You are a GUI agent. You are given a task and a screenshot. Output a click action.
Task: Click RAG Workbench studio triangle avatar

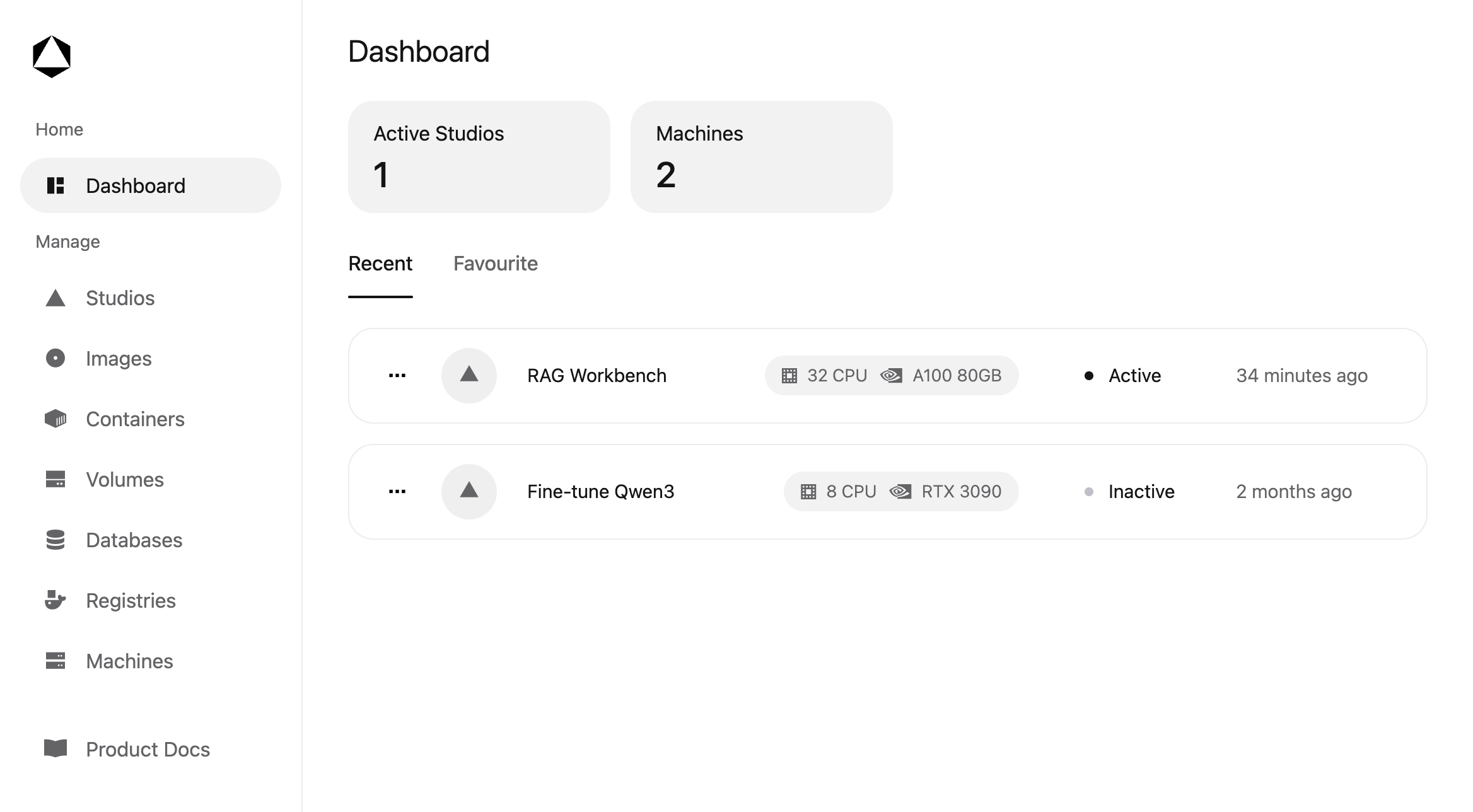(469, 376)
